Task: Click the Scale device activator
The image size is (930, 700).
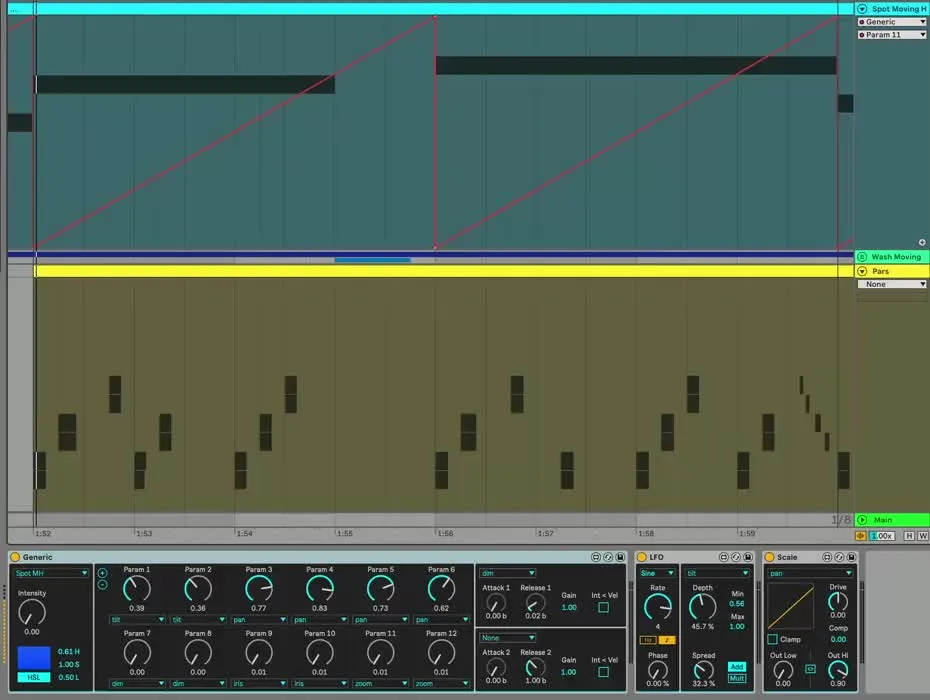Action: tap(769, 557)
